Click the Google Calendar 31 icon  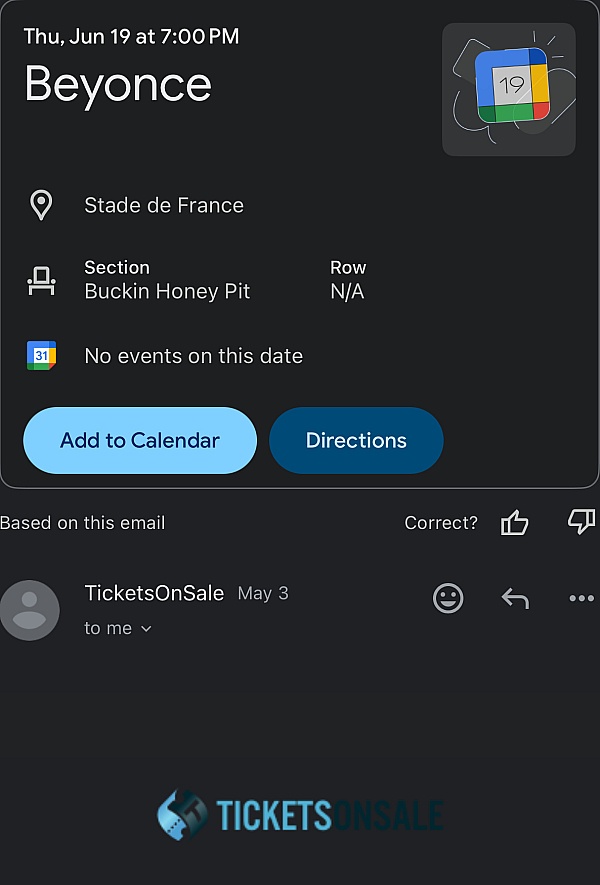pyautogui.click(x=41, y=356)
